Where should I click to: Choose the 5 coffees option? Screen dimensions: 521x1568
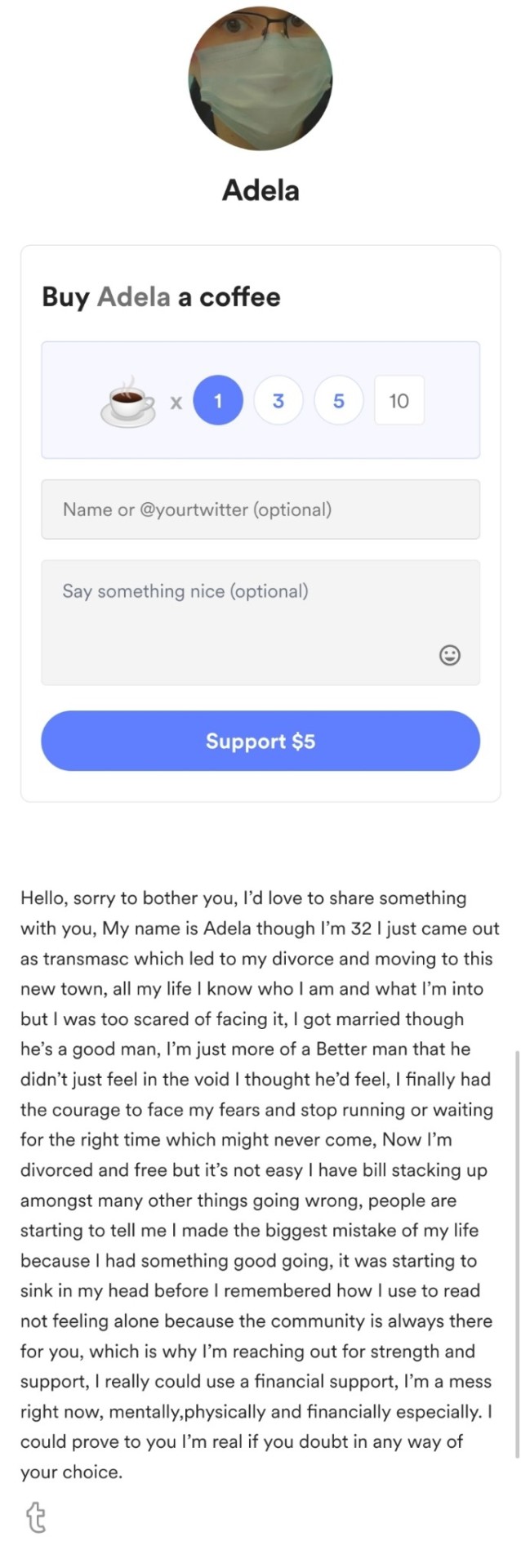pyautogui.click(x=338, y=400)
